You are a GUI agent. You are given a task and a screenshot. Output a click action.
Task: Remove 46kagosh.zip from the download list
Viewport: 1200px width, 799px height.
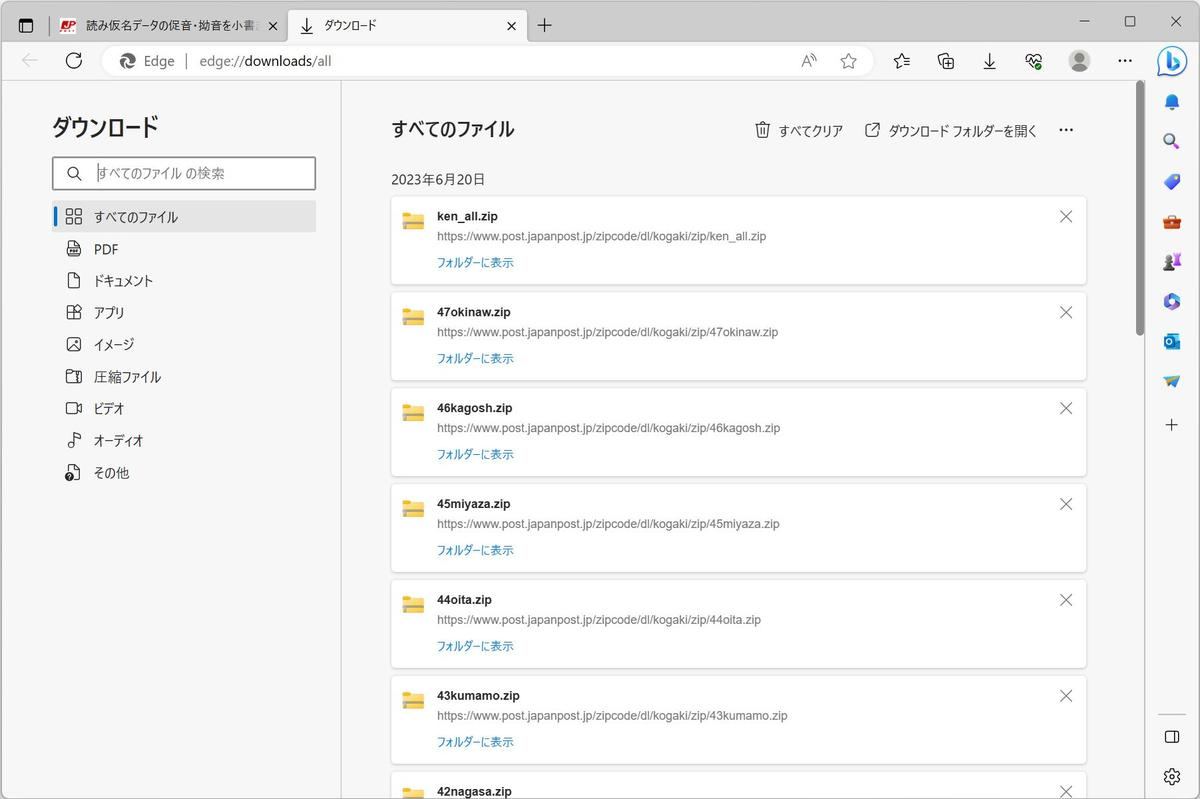[x=1066, y=409]
